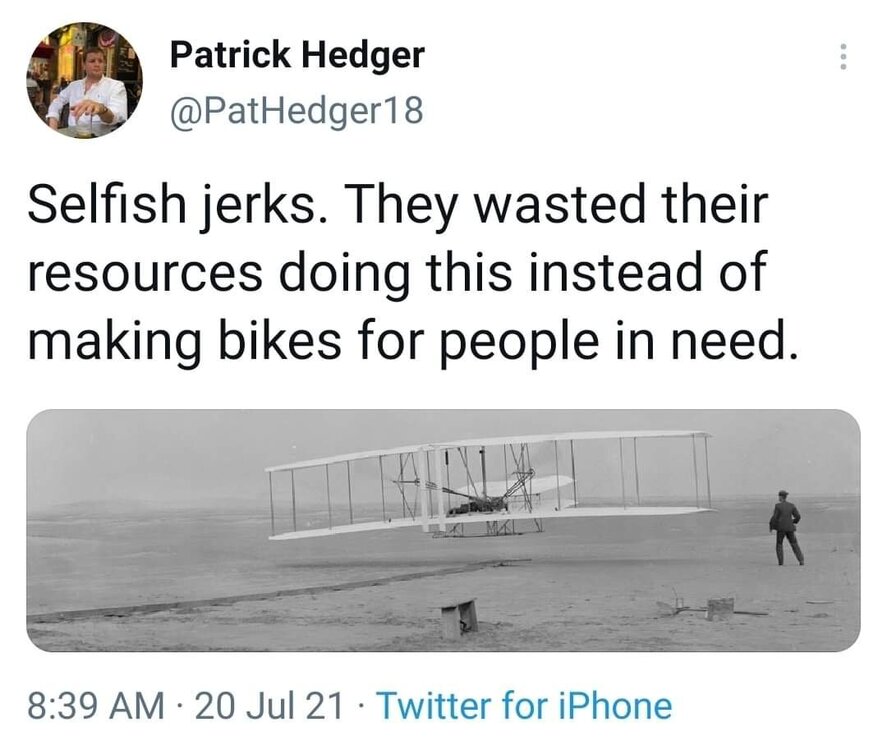Screen dimensions: 887x750
Task: Open the Patrick Hedger display name
Action: 297,55
